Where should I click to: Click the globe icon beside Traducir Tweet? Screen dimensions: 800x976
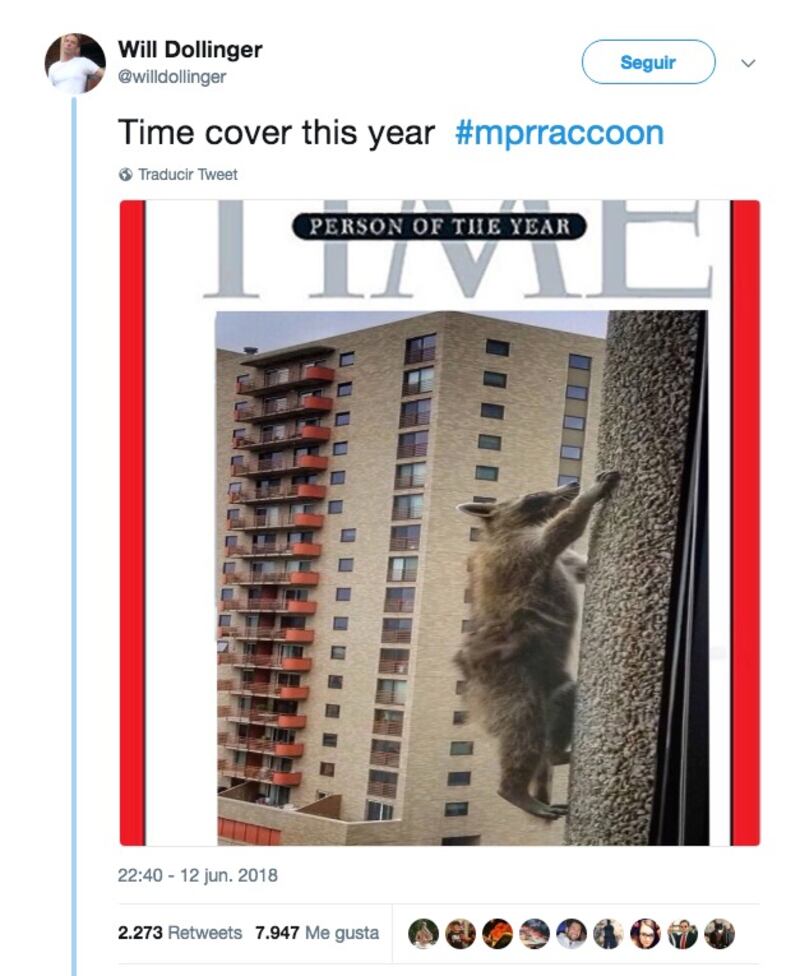pyautogui.click(x=125, y=174)
